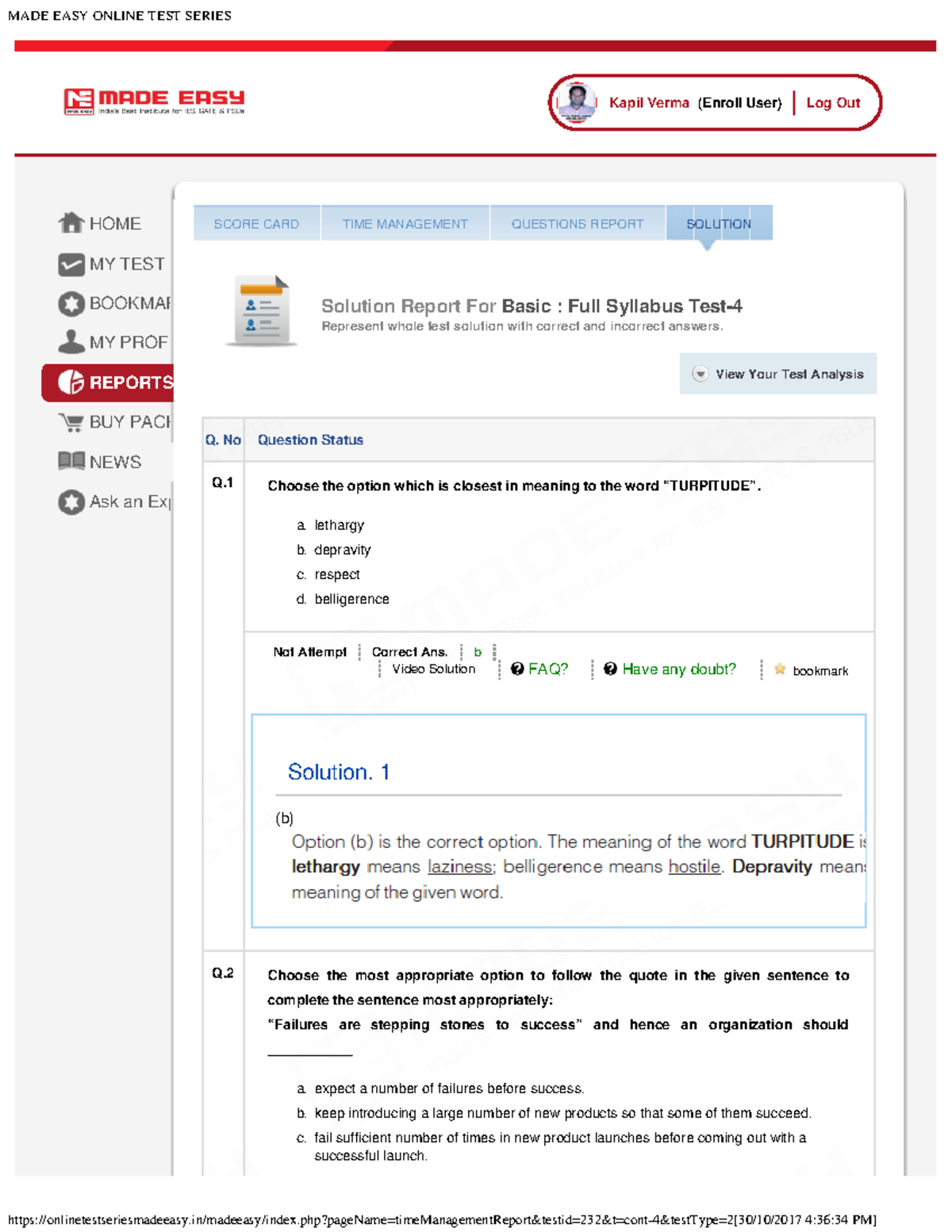Image resolution: width=952 pixels, height=1232 pixels.
Task: Click the underlined word hostile
Action: [x=694, y=867]
